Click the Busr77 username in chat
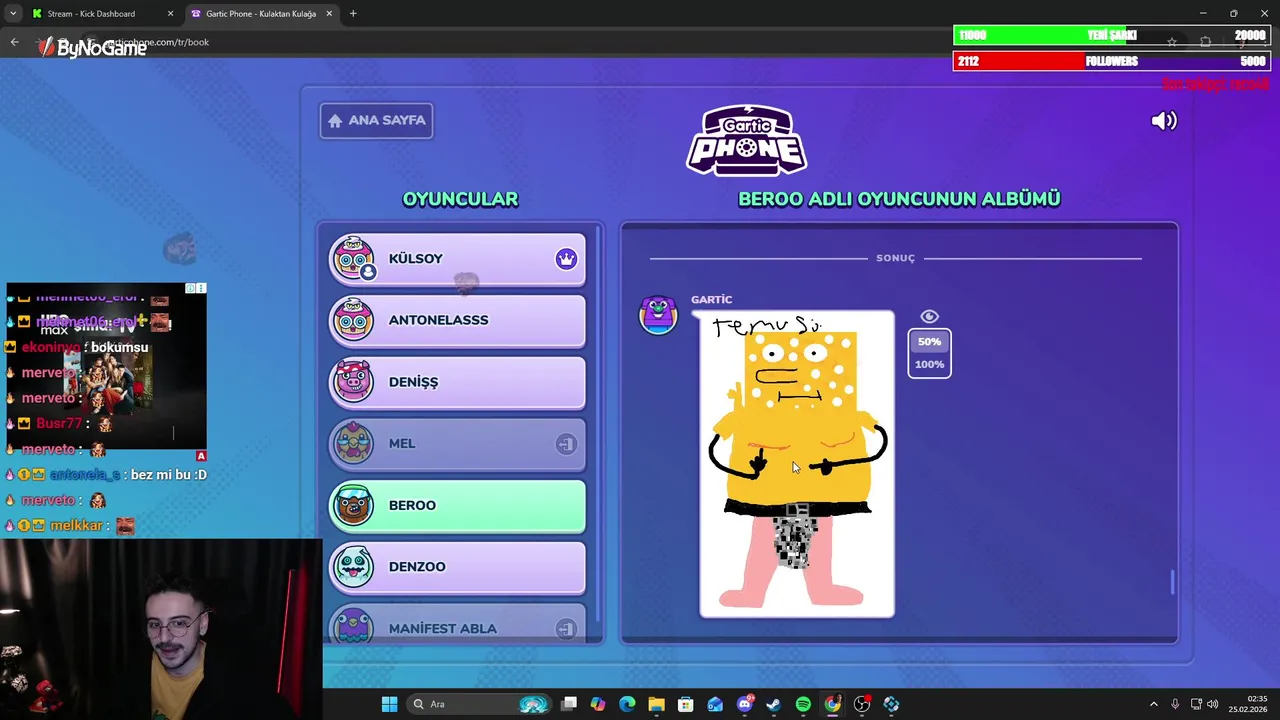Screen dimensions: 1280x720 (x=58, y=424)
